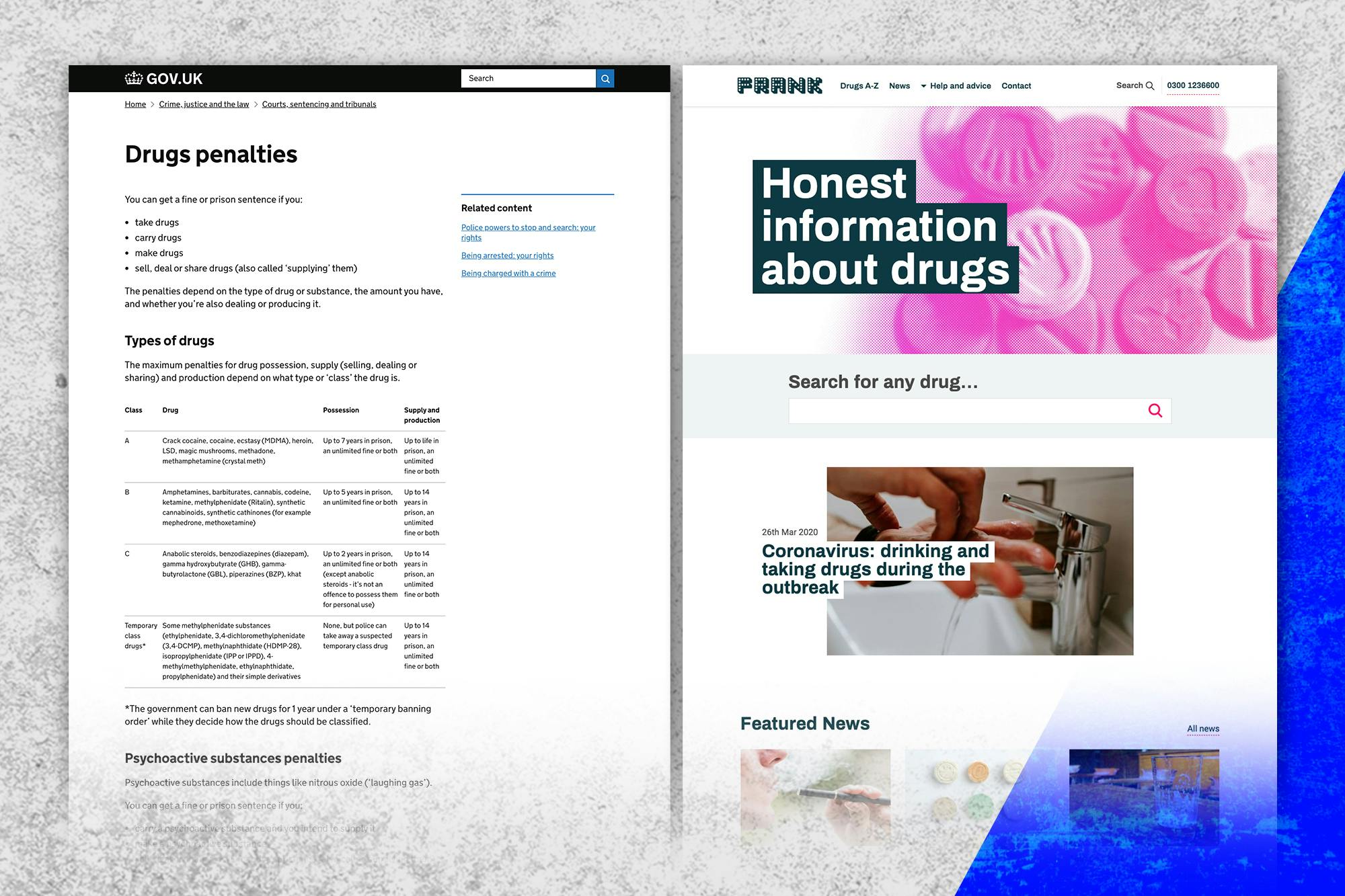Screen dimensions: 1345x896
Task: Click the 'Possession' column header
Action: [x=341, y=410]
